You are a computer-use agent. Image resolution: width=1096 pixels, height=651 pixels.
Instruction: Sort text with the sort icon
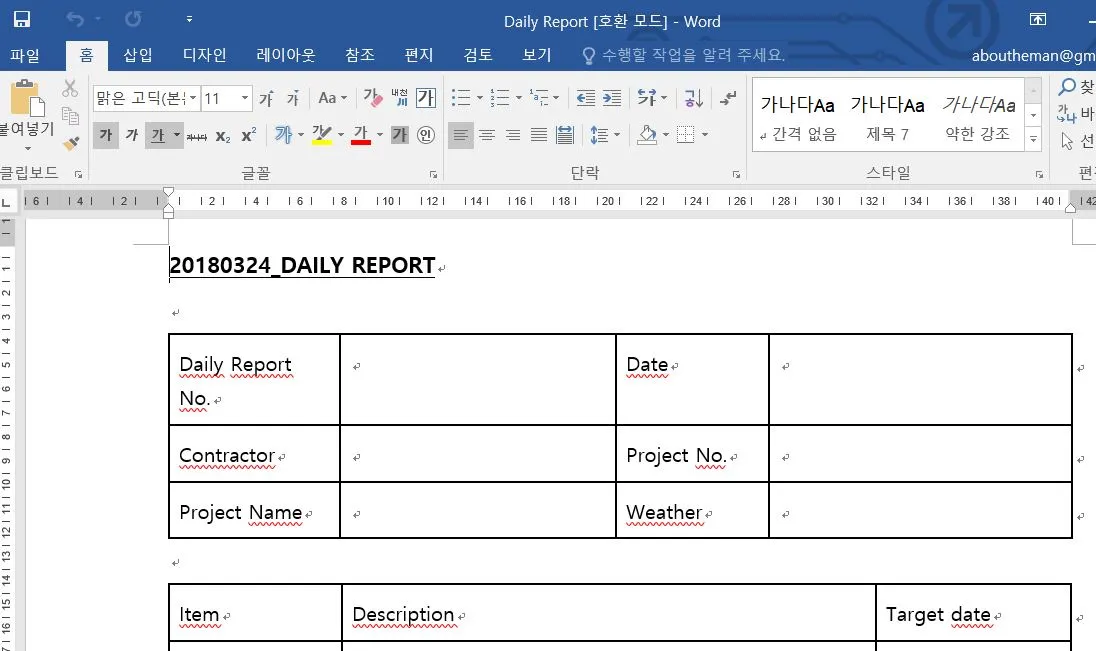point(693,98)
